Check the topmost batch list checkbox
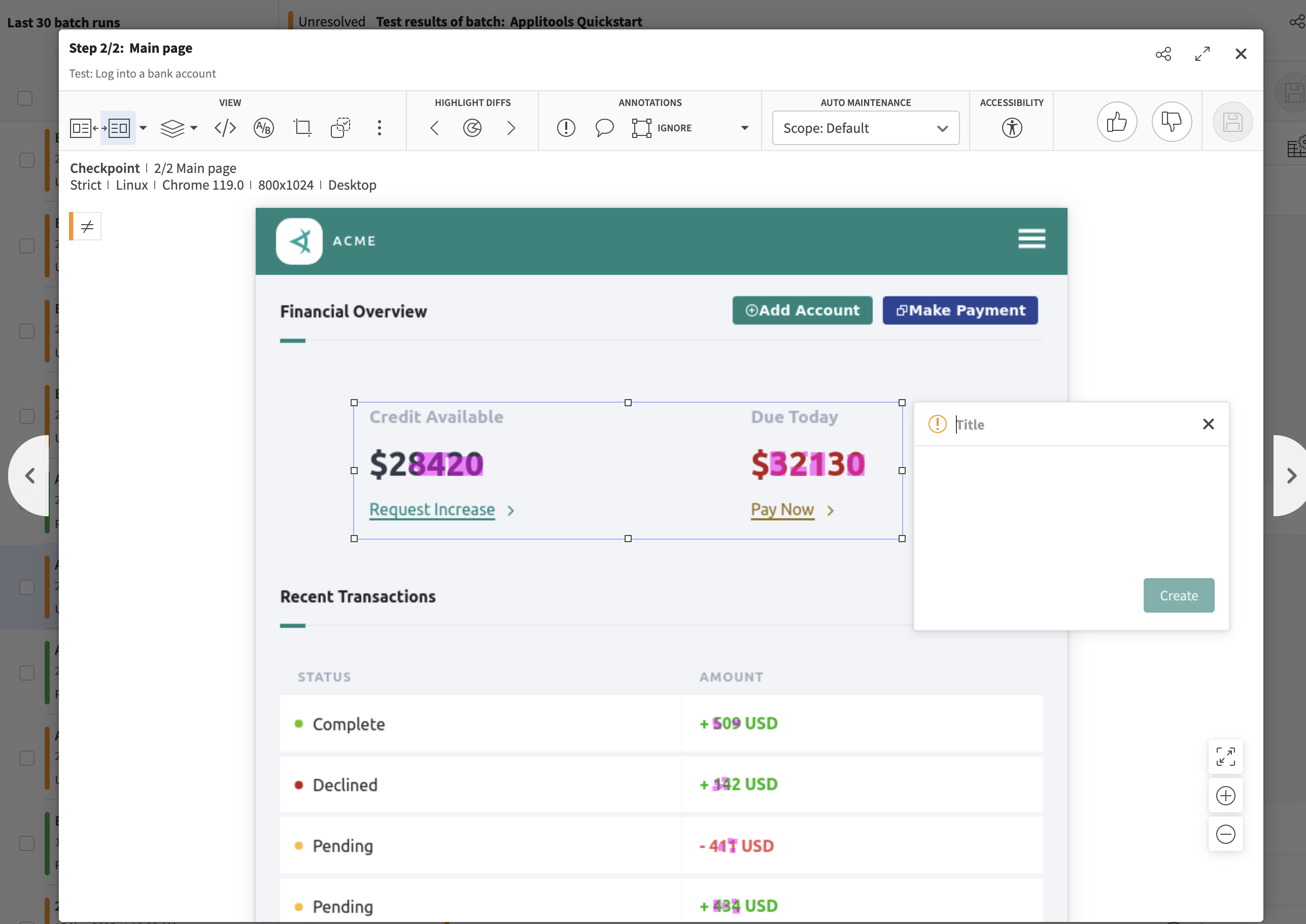Screen dimensions: 1306x924 (x=25, y=98)
